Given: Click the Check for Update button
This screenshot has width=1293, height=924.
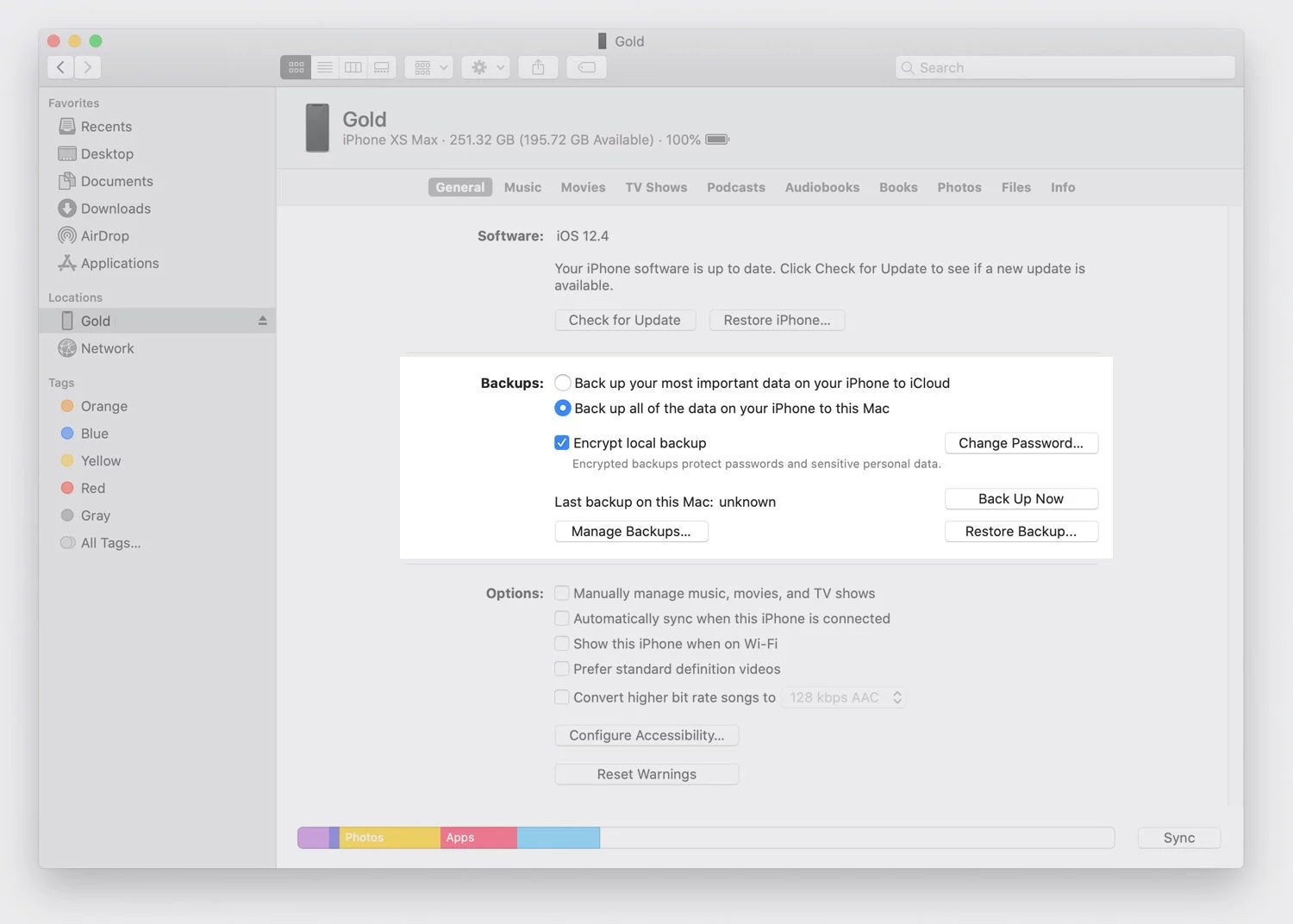Looking at the screenshot, I should [x=625, y=321].
